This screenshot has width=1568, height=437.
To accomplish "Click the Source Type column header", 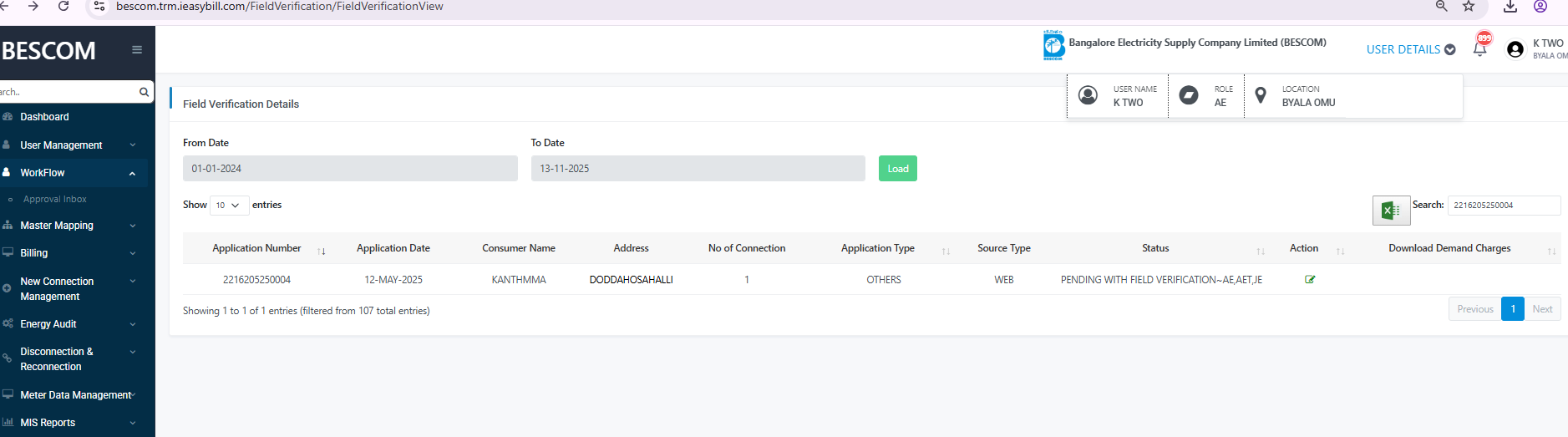I will coord(1004,248).
